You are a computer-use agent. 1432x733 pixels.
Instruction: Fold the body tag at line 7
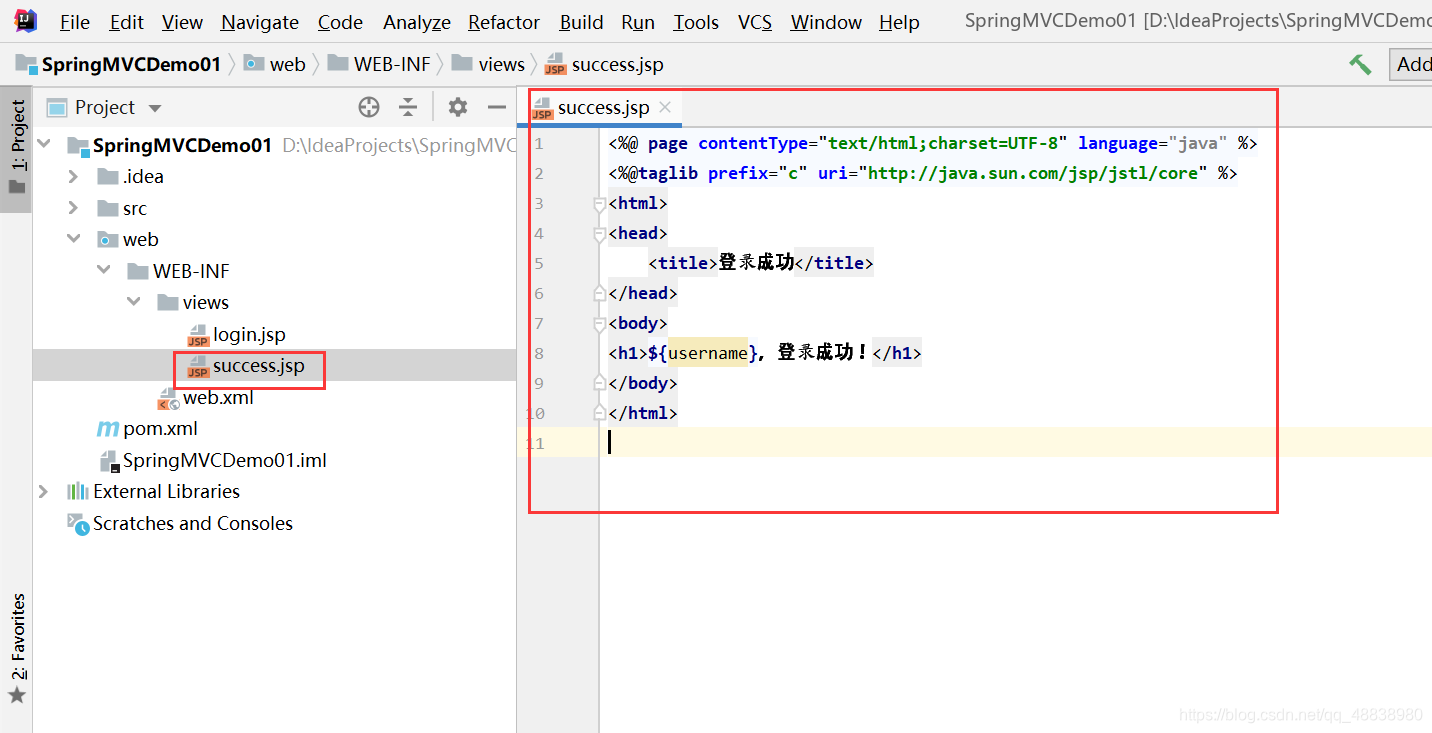600,324
